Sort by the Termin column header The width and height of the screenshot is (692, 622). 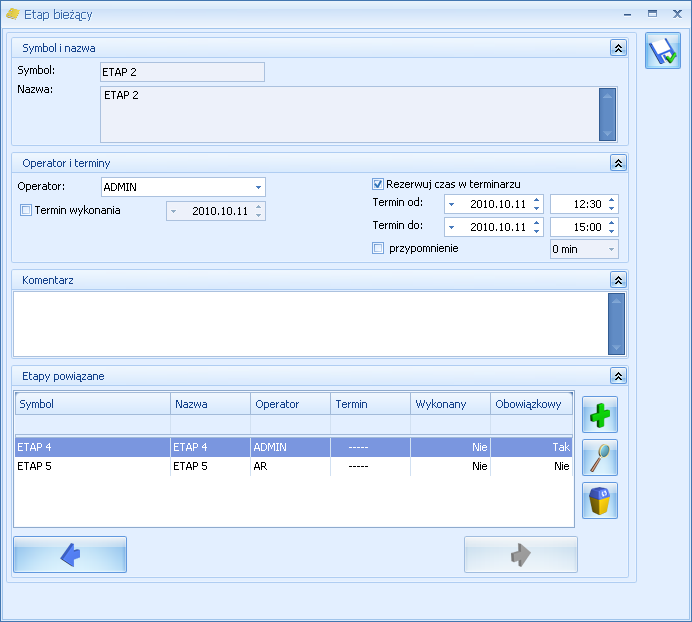click(x=370, y=404)
